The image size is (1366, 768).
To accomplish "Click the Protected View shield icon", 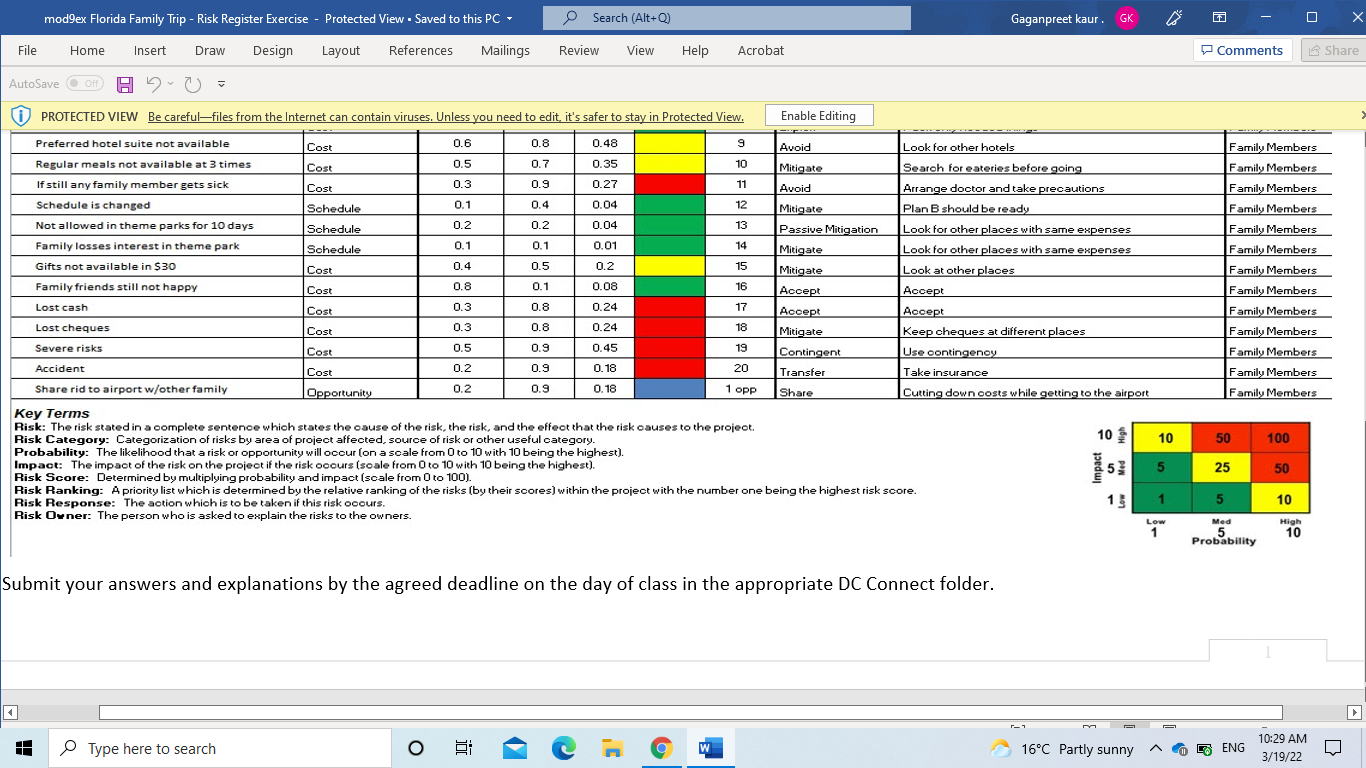I will click(x=21, y=116).
